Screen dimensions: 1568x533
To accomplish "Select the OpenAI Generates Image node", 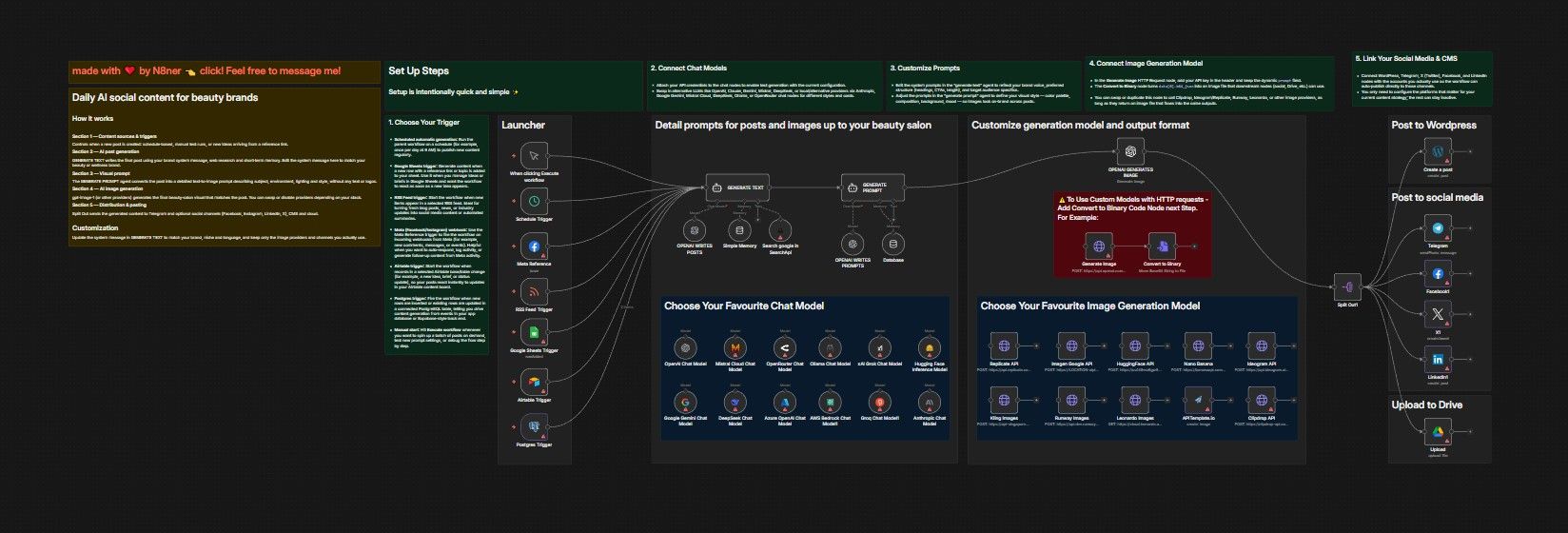I will click(x=1129, y=151).
